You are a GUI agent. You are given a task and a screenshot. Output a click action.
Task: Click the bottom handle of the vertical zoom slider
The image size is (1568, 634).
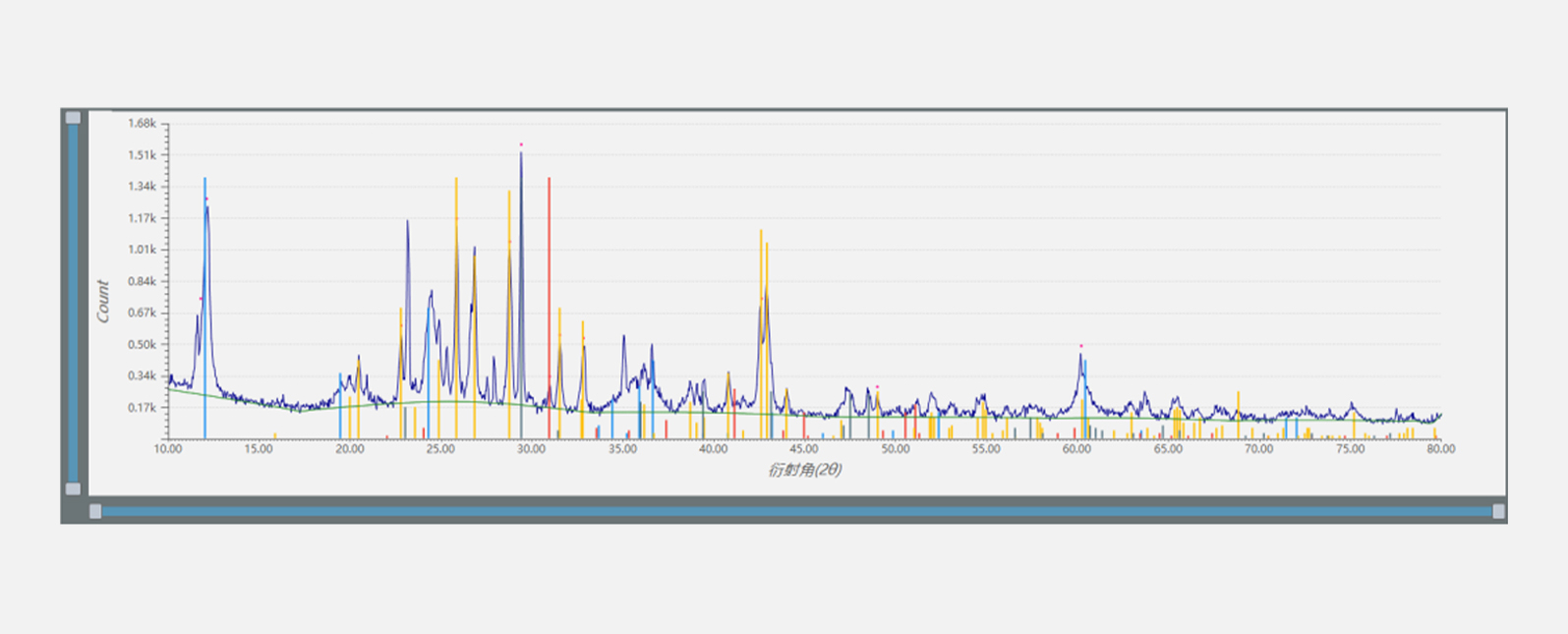(73, 489)
